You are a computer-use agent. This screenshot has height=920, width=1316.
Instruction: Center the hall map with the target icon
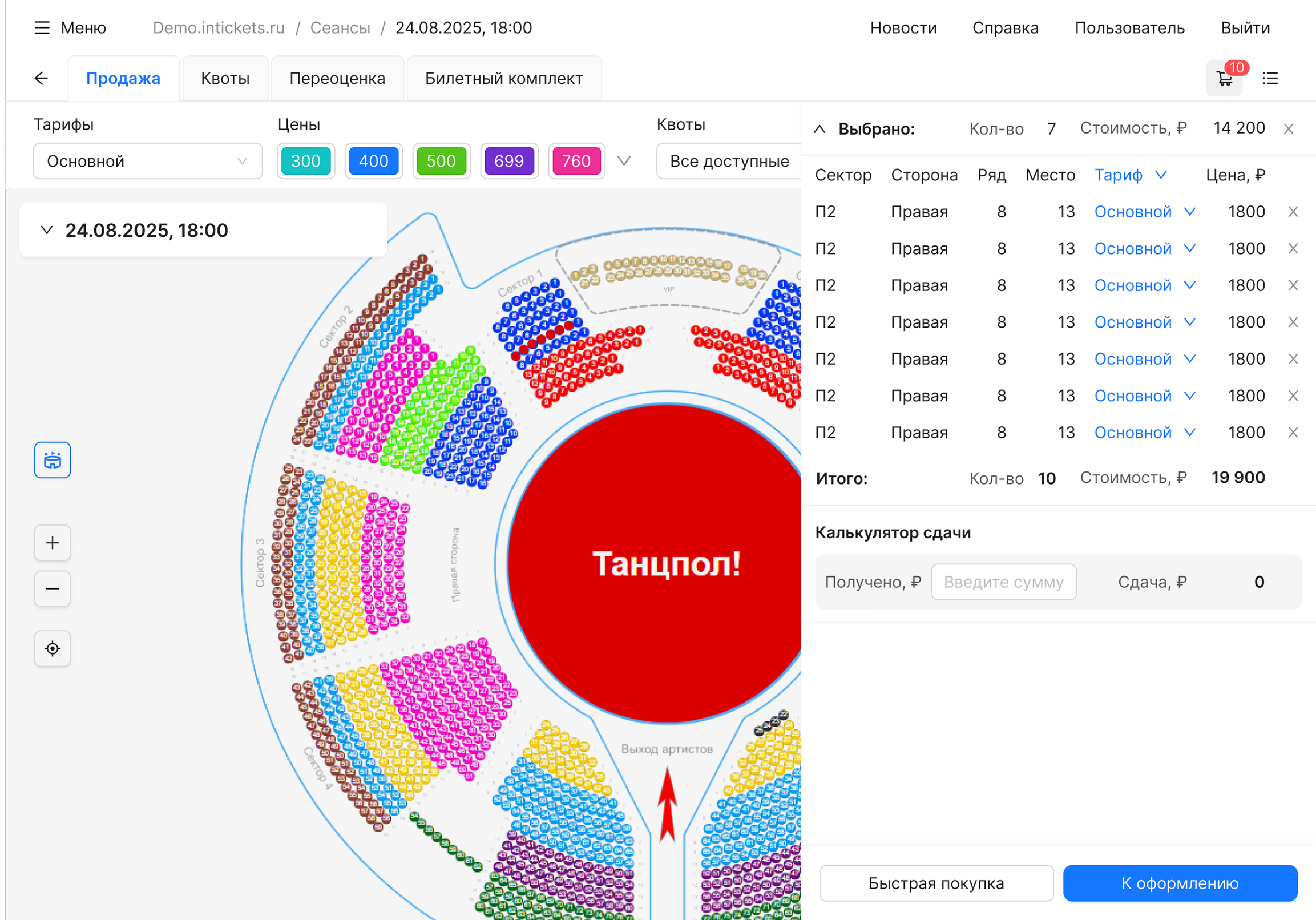(52, 649)
